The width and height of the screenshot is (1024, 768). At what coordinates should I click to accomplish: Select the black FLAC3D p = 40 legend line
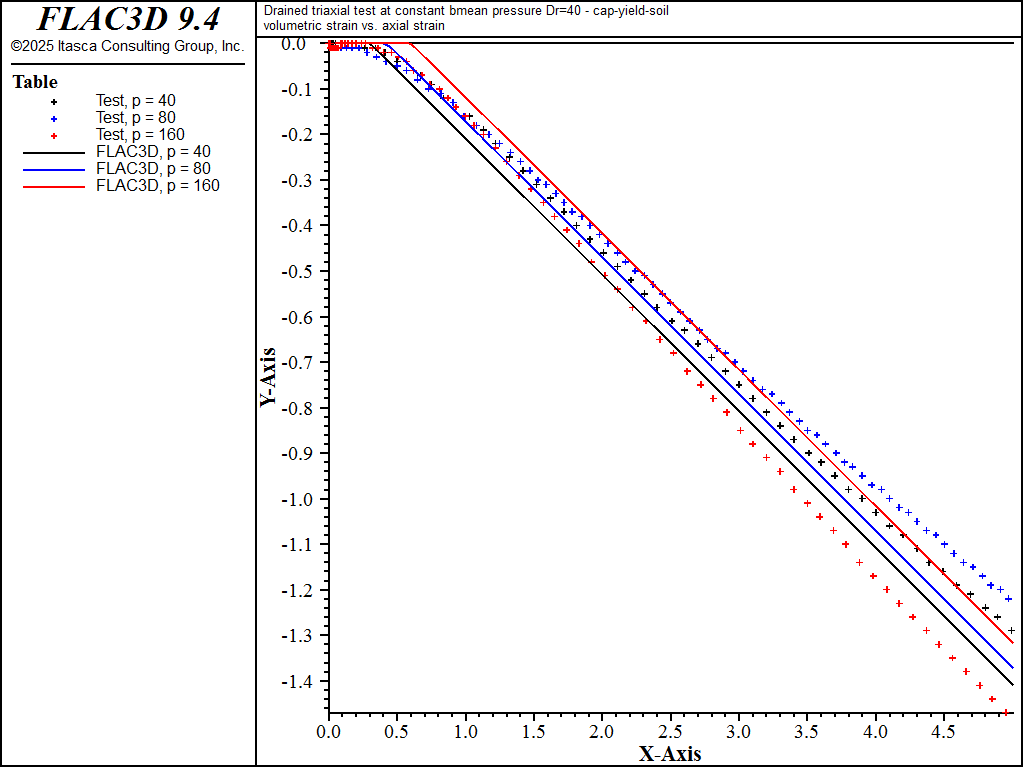point(54,152)
